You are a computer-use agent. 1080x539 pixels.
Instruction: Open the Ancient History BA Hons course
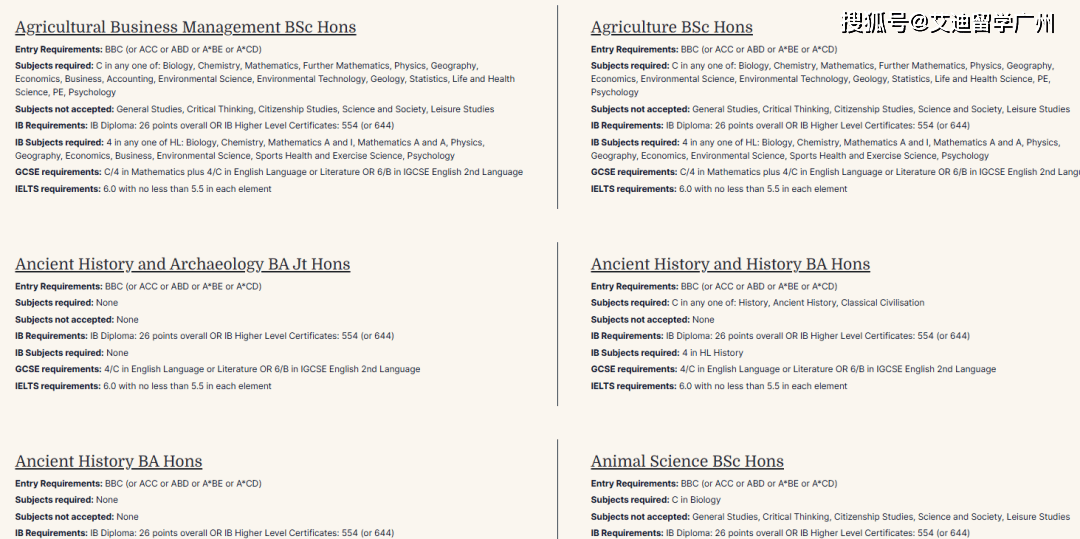click(x=109, y=461)
